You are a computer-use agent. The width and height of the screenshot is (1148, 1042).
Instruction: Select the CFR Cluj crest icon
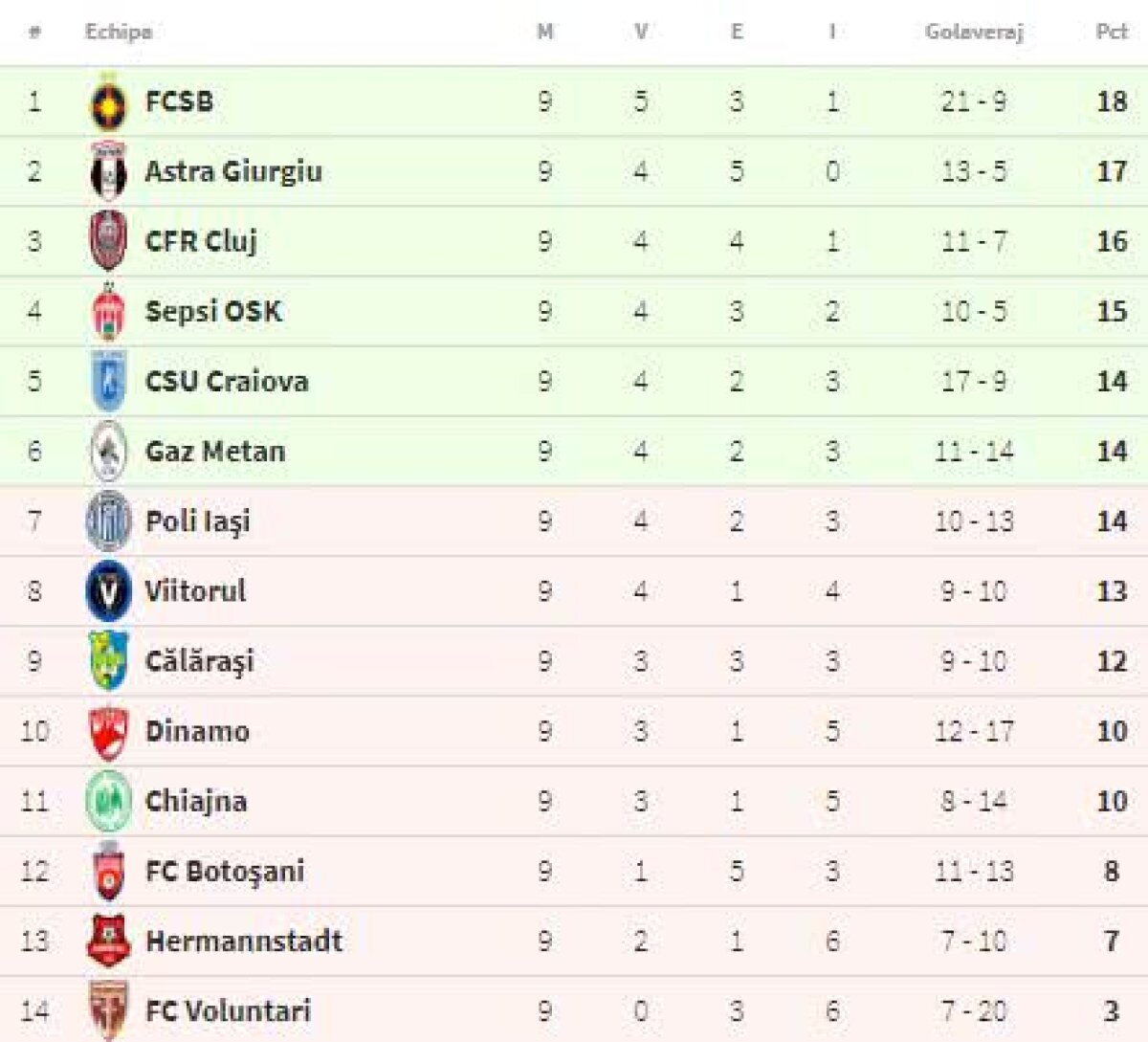click(x=108, y=241)
